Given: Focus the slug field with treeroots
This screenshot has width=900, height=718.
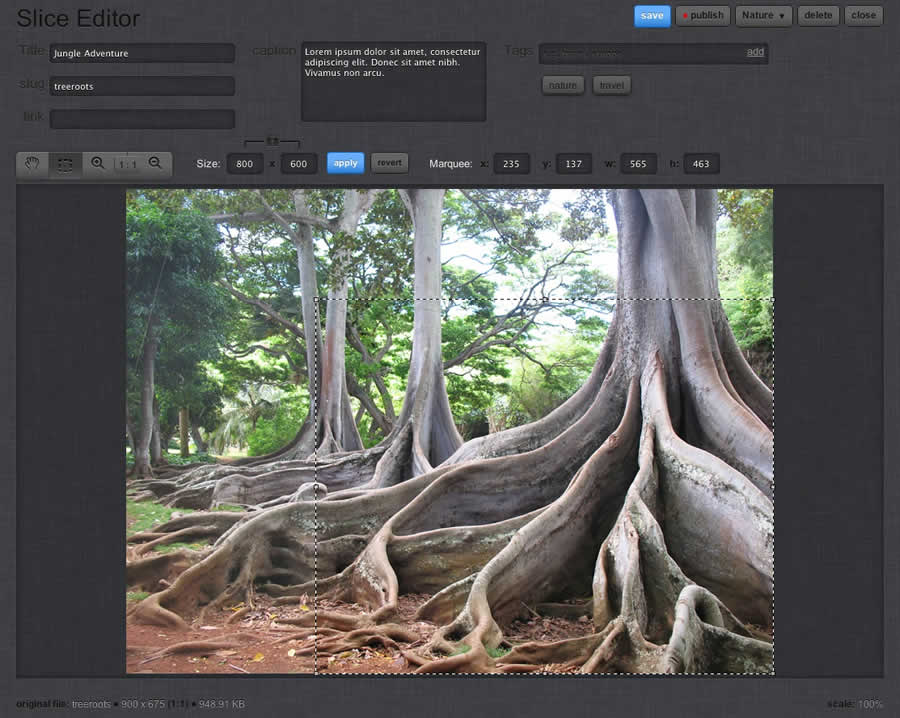Looking at the screenshot, I should (142, 86).
